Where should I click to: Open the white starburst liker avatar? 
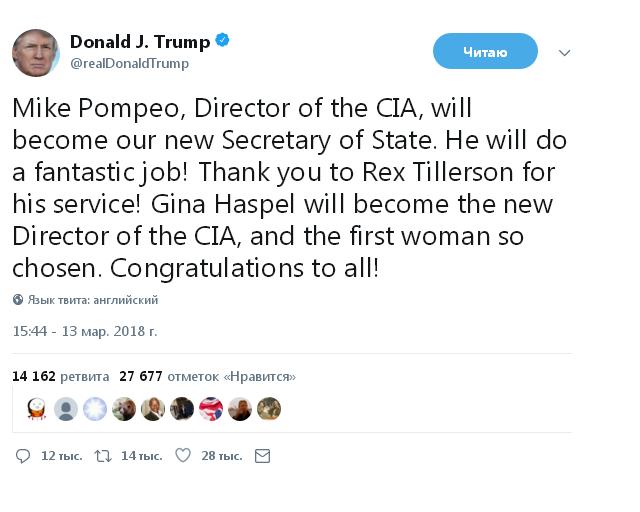pyautogui.click(x=95, y=408)
